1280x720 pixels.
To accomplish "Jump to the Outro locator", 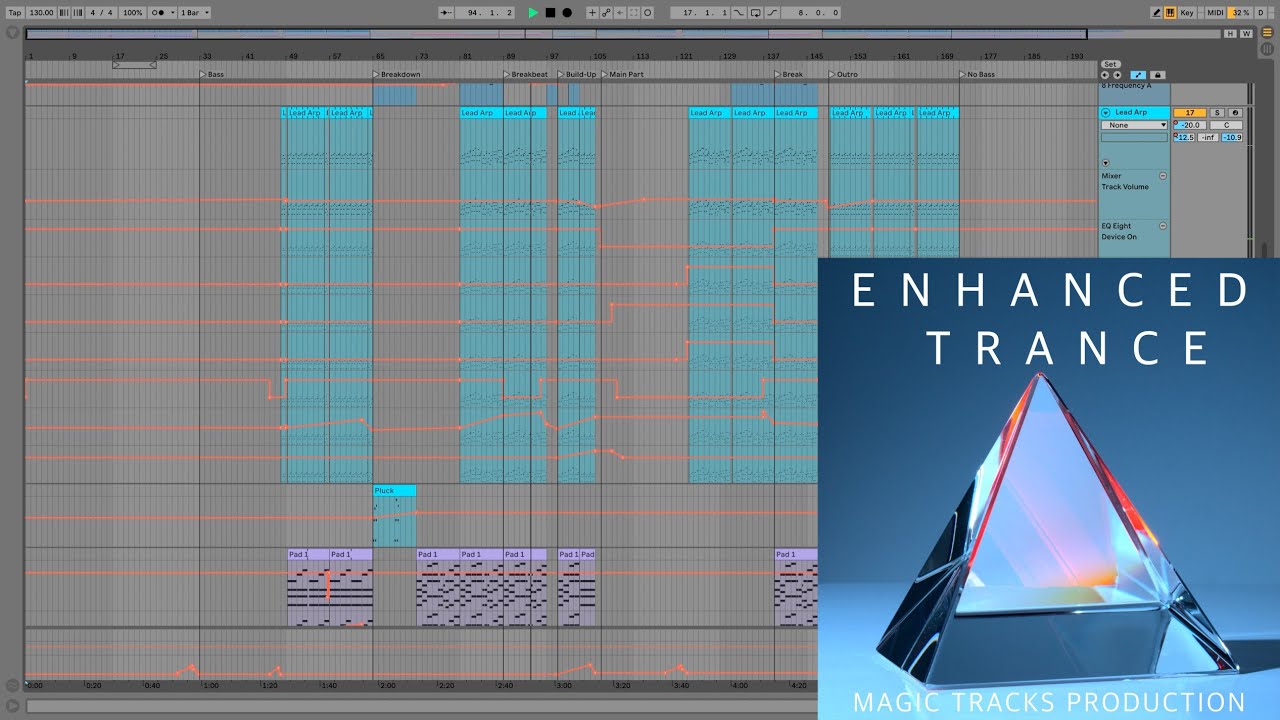I will [x=844, y=74].
